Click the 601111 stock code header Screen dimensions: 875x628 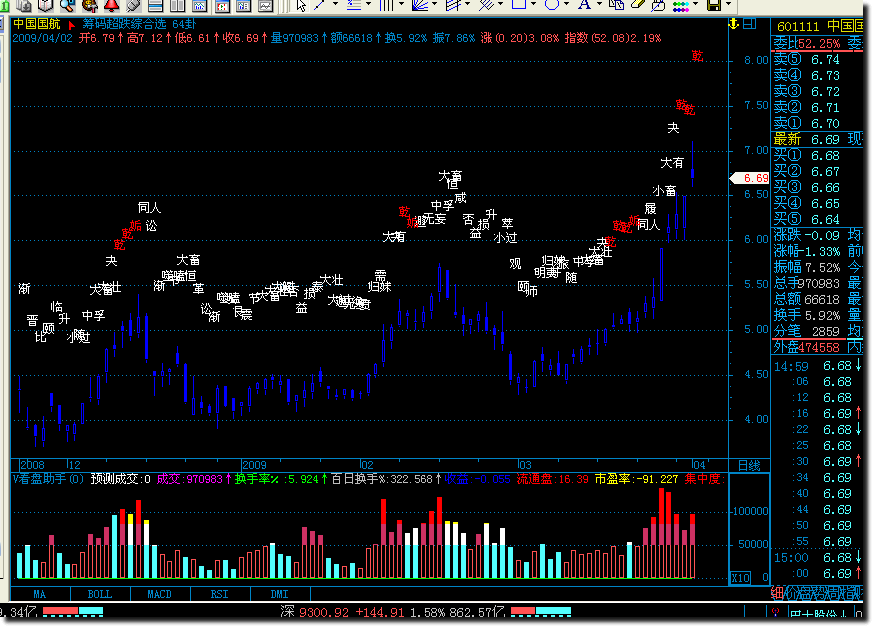coord(798,26)
